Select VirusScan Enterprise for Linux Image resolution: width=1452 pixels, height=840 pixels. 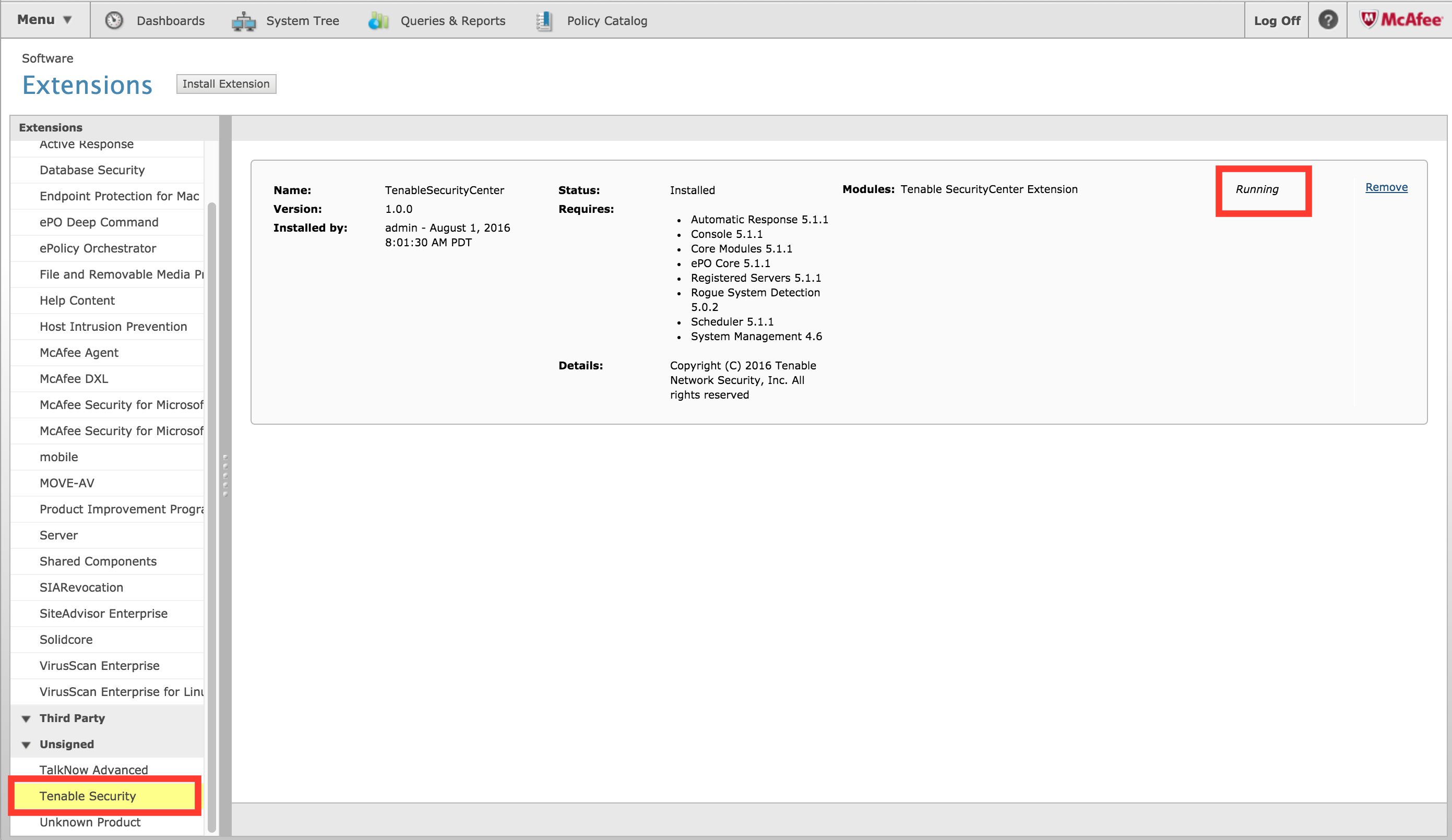pos(107,691)
